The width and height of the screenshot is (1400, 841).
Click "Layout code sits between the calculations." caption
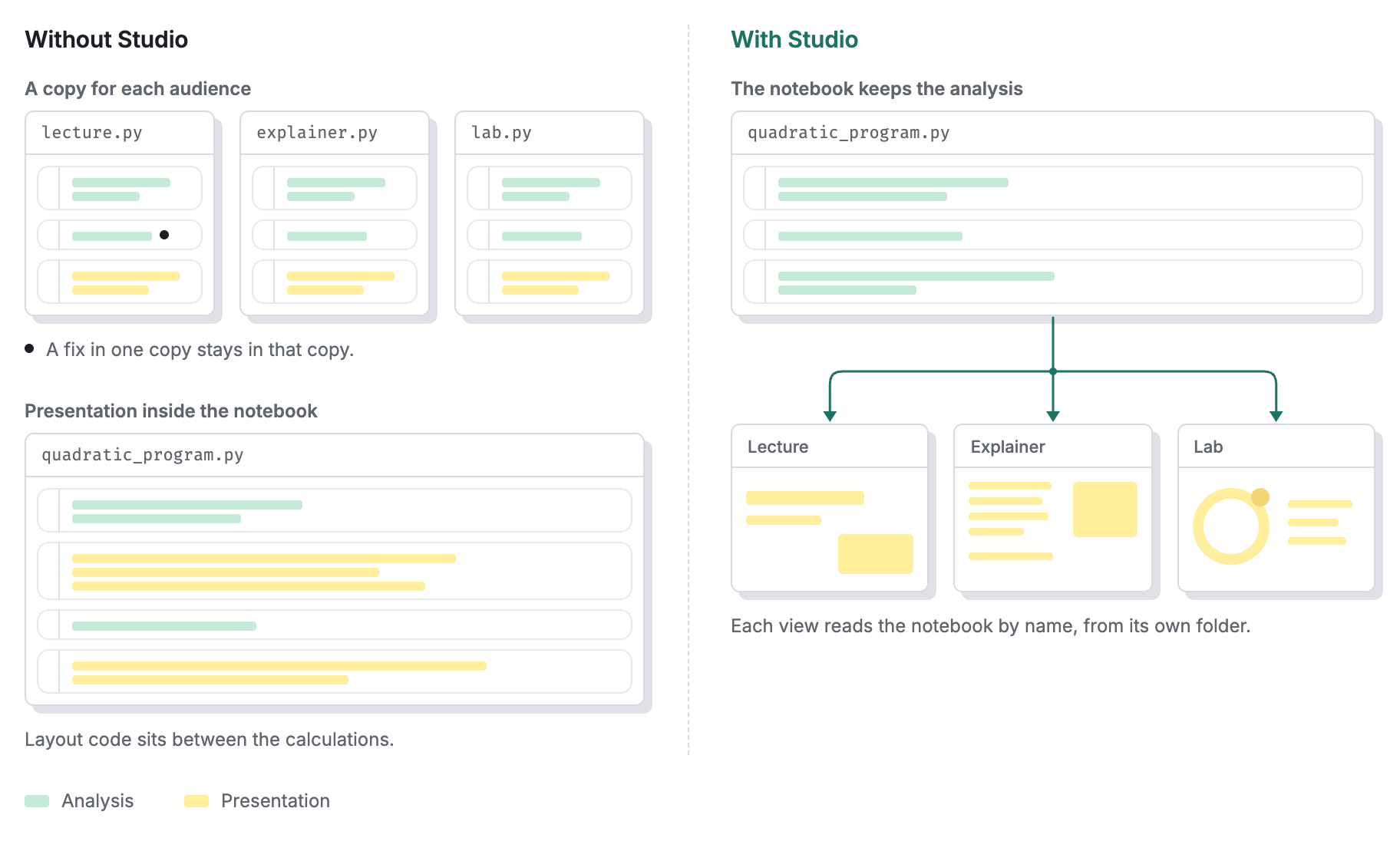210,740
